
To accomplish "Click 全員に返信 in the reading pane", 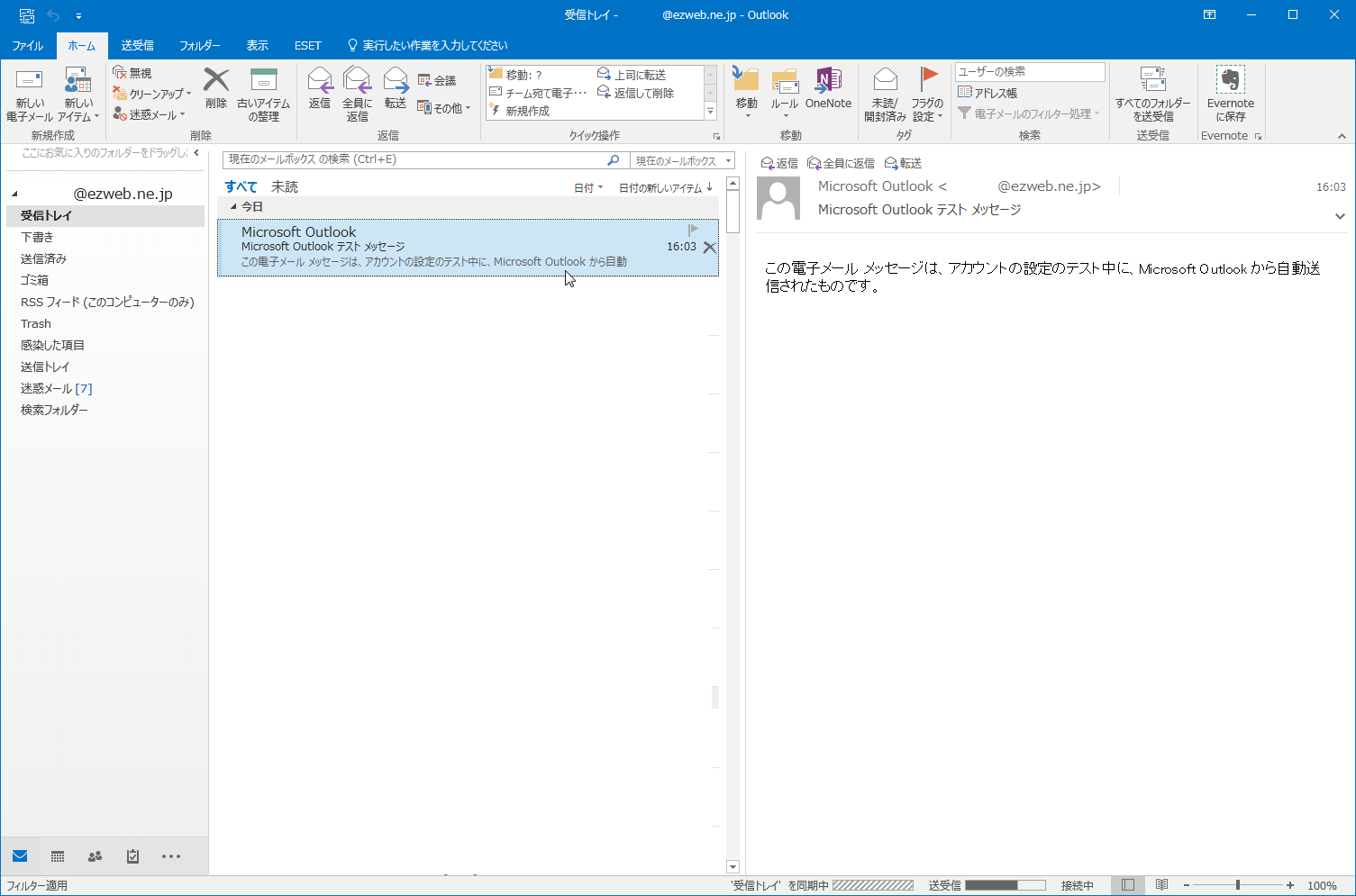I will pos(841,163).
